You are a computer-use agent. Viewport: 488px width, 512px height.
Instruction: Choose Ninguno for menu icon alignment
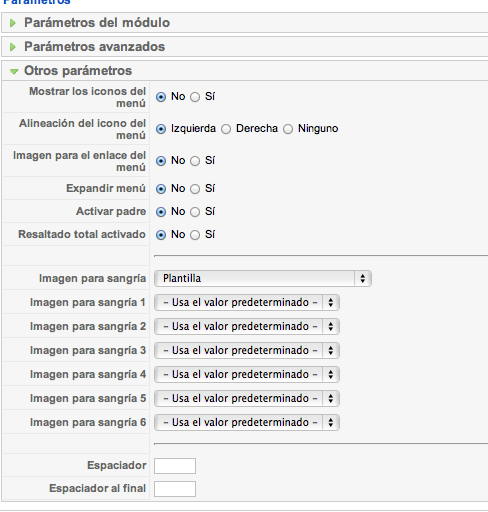[x=288, y=129]
